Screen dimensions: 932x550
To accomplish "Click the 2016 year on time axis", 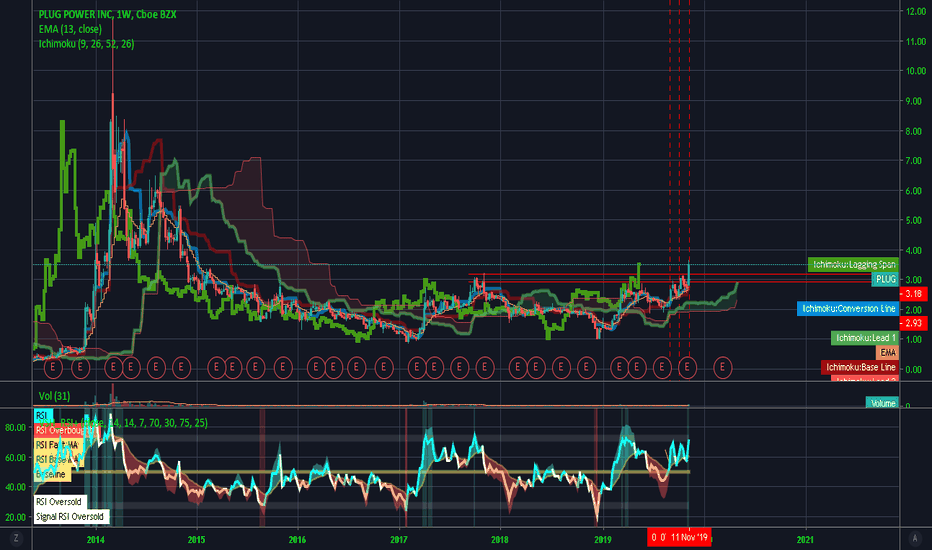I will click(x=297, y=539).
